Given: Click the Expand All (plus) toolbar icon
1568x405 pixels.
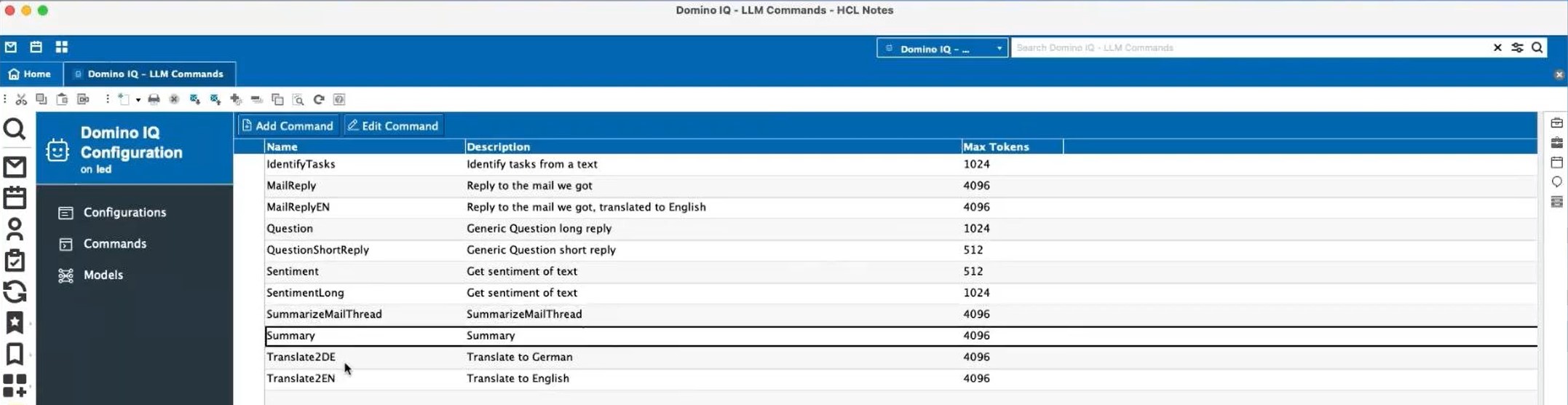Looking at the screenshot, I should [x=236, y=99].
